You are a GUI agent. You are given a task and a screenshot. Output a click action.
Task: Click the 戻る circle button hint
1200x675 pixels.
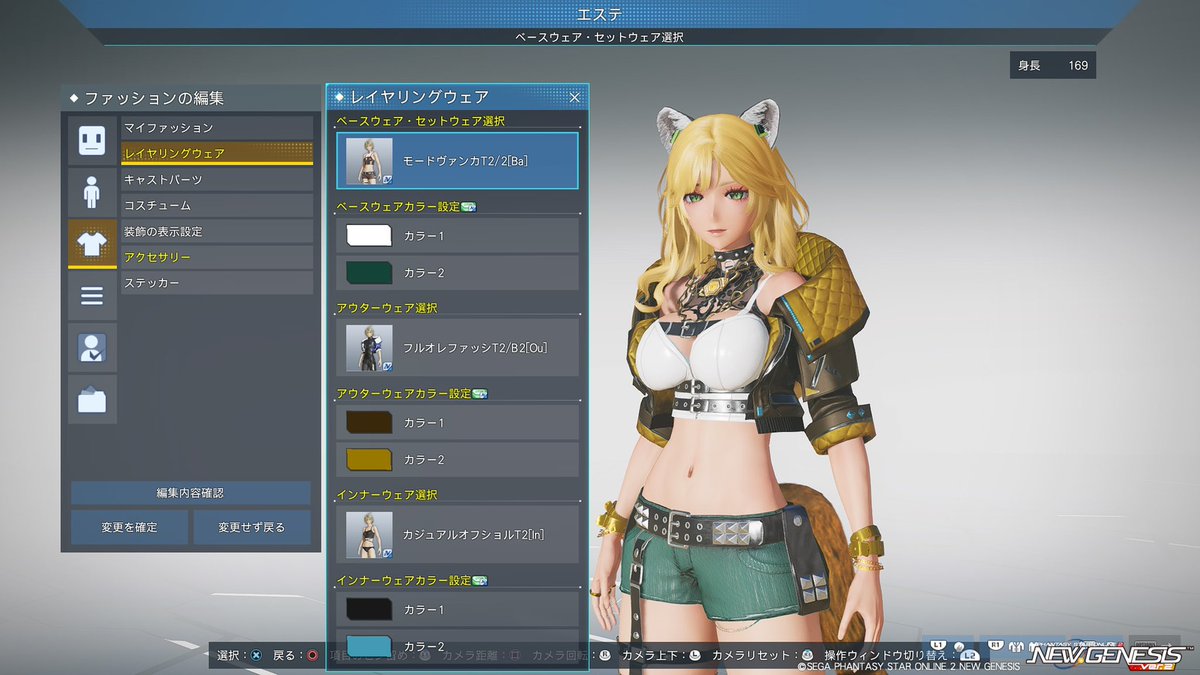pos(296,656)
